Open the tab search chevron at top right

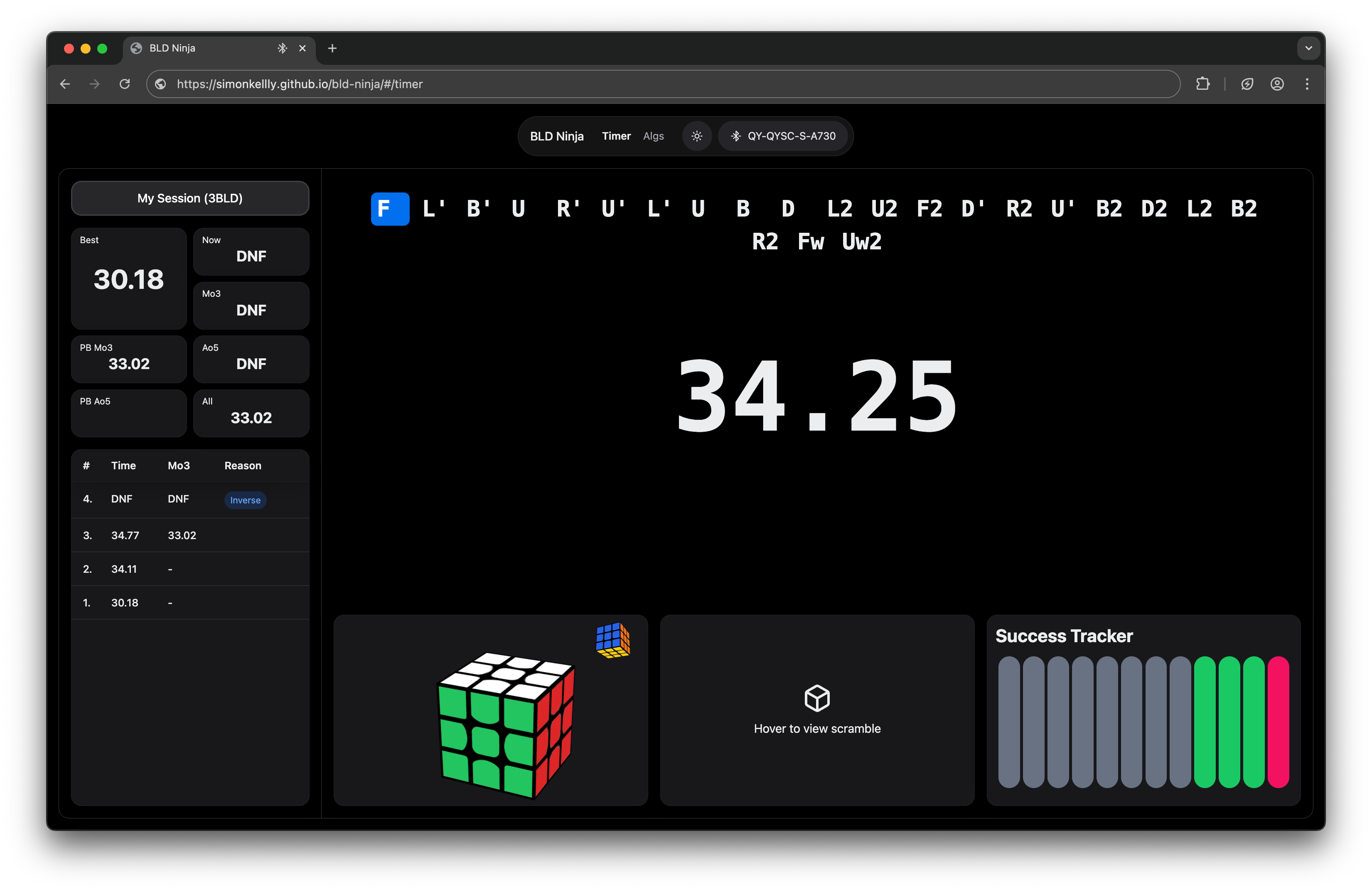pyautogui.click(x=1308, y=48)
